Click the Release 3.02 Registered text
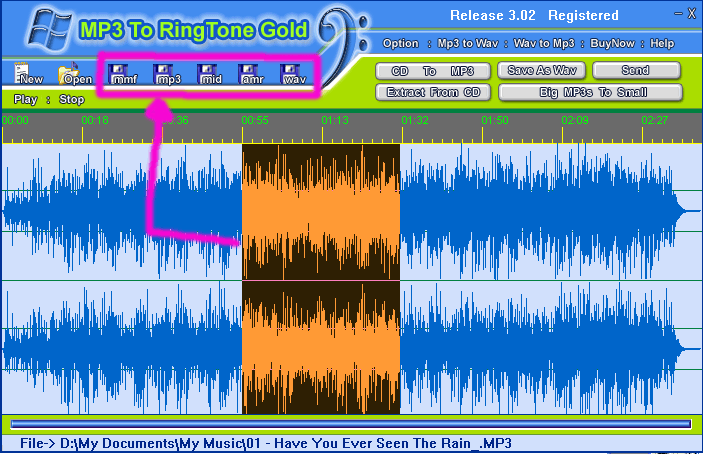 pos(534,15)
